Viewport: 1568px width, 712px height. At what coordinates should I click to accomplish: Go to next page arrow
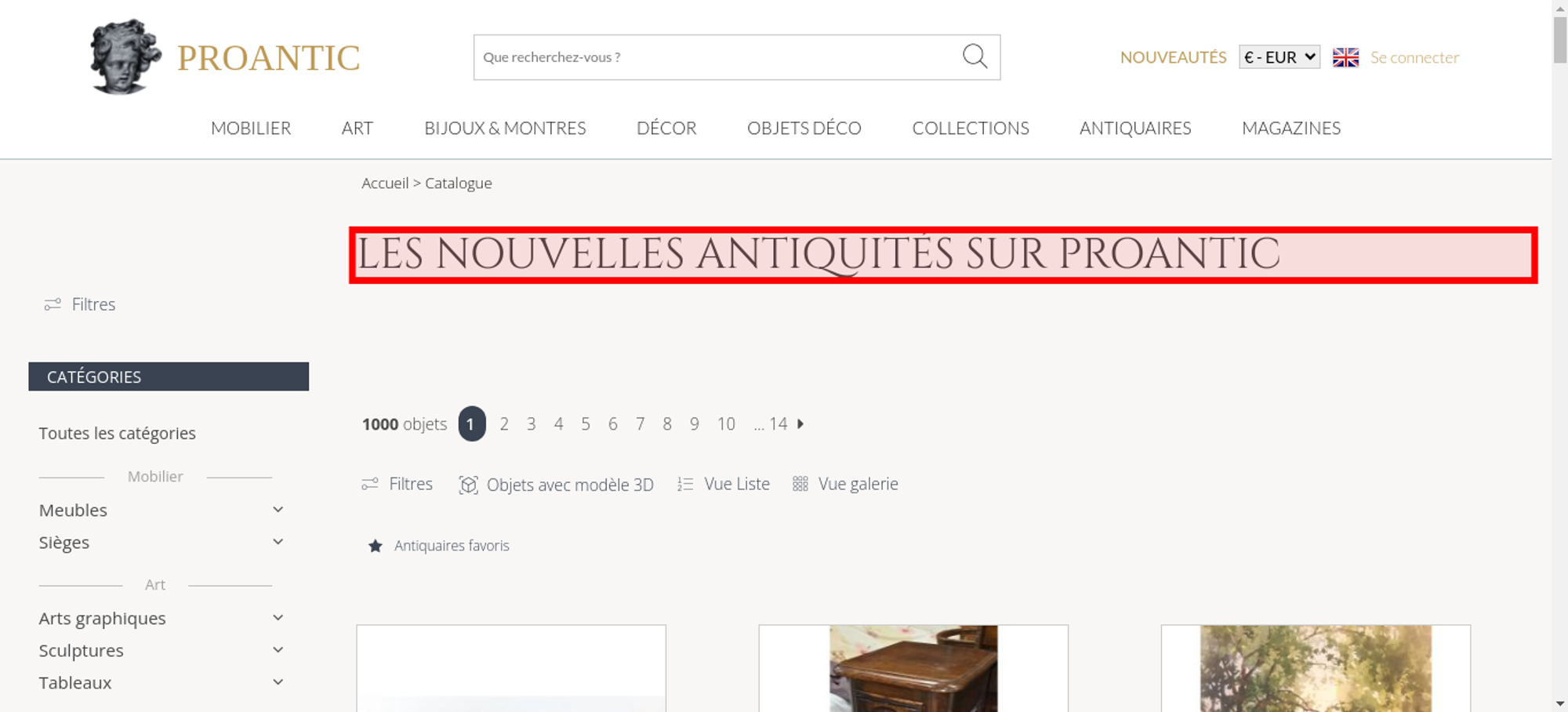(800, 423)
